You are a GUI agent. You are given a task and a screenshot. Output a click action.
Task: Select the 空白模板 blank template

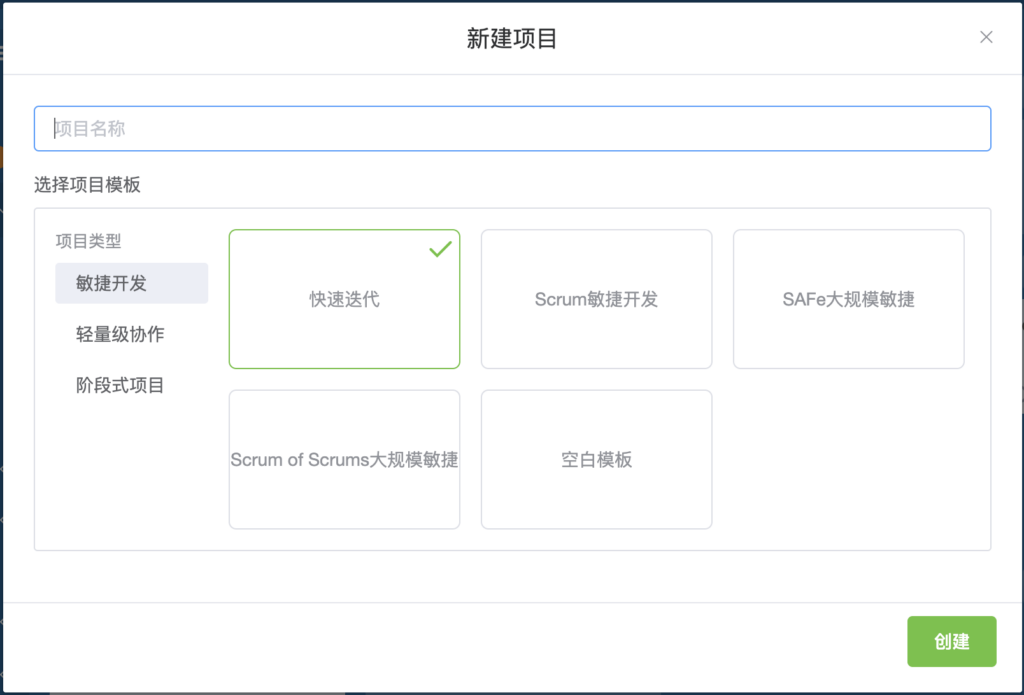click(596, 460)
